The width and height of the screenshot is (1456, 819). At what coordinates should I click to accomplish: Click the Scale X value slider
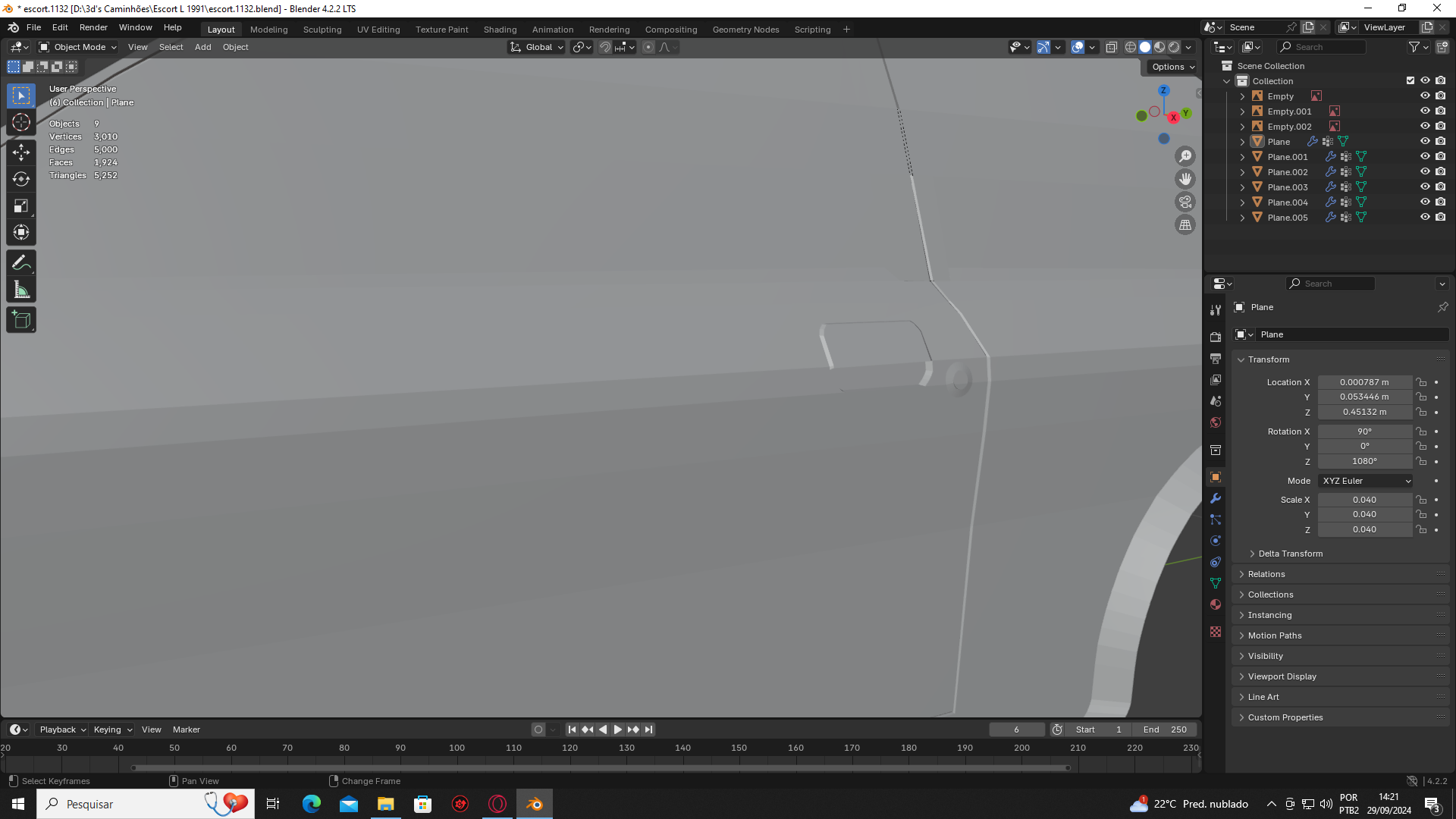[1363, 500]
